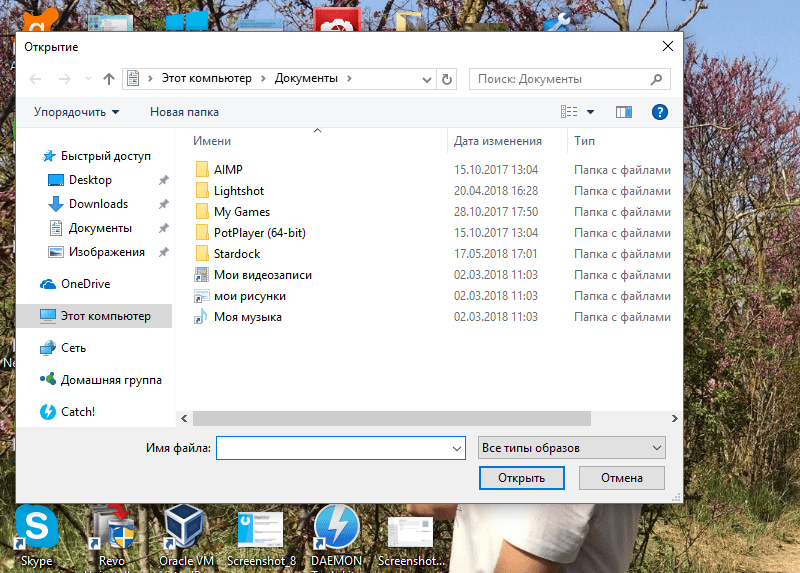The image size is (800, 573).
Task: Click the date '17.05.2018 17:01'
Action: click(x=496, y=254)
